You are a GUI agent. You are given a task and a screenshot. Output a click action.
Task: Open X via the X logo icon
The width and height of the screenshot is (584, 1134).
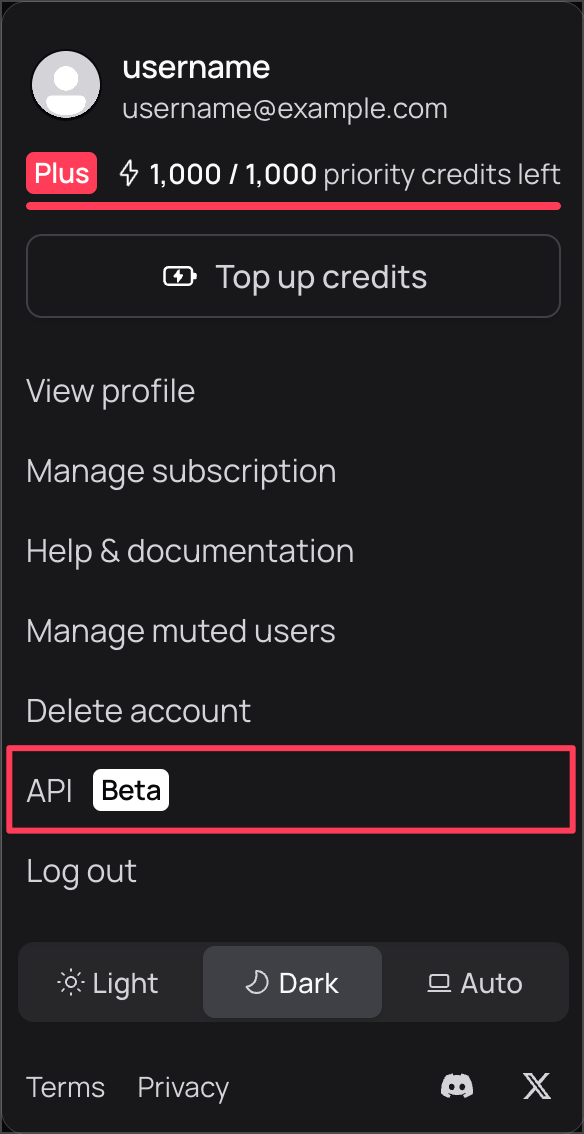(536, 1086)
